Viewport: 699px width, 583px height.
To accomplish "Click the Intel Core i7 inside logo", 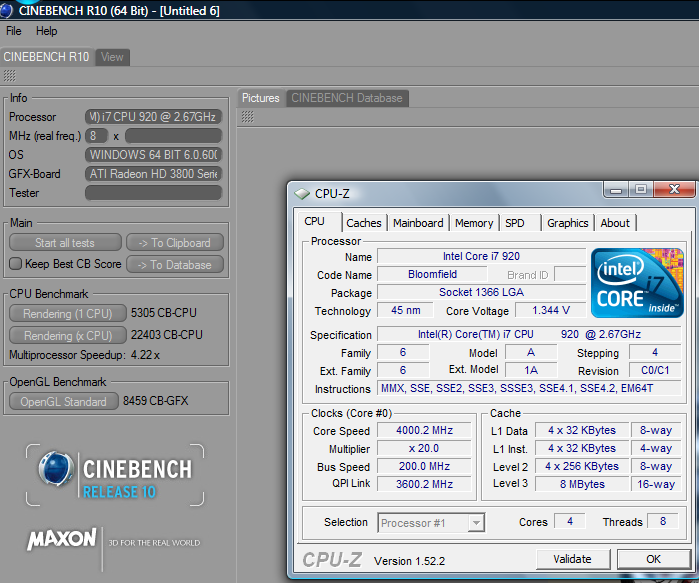I will tap(637, 283).
